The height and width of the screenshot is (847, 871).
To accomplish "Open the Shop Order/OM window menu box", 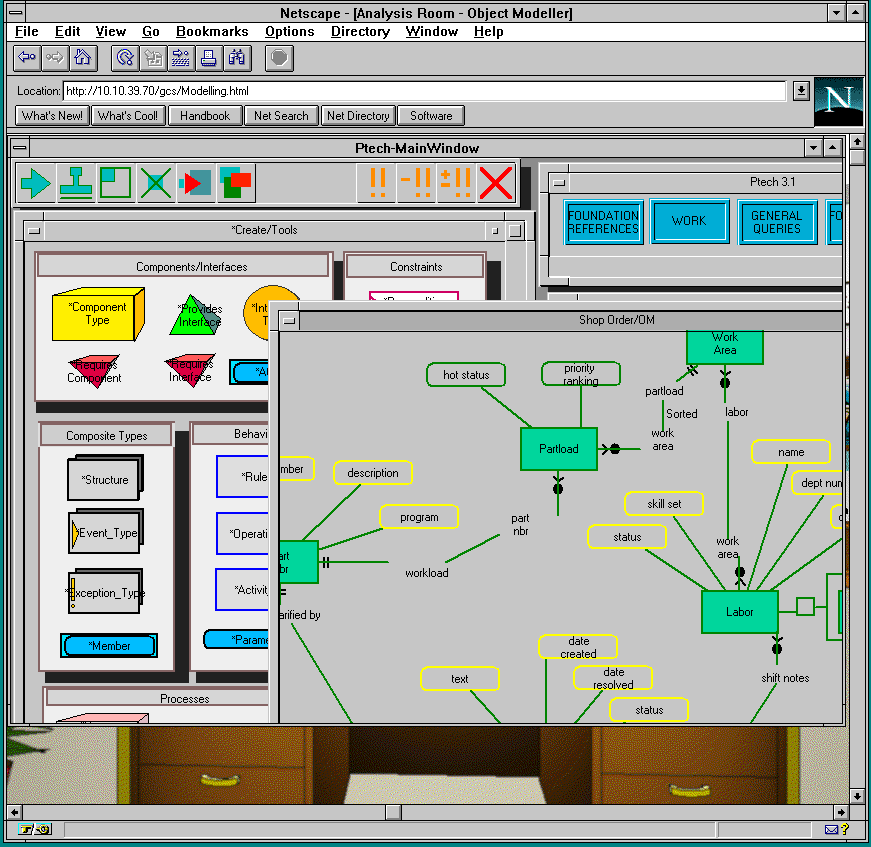I will click(x=287, y=320).
